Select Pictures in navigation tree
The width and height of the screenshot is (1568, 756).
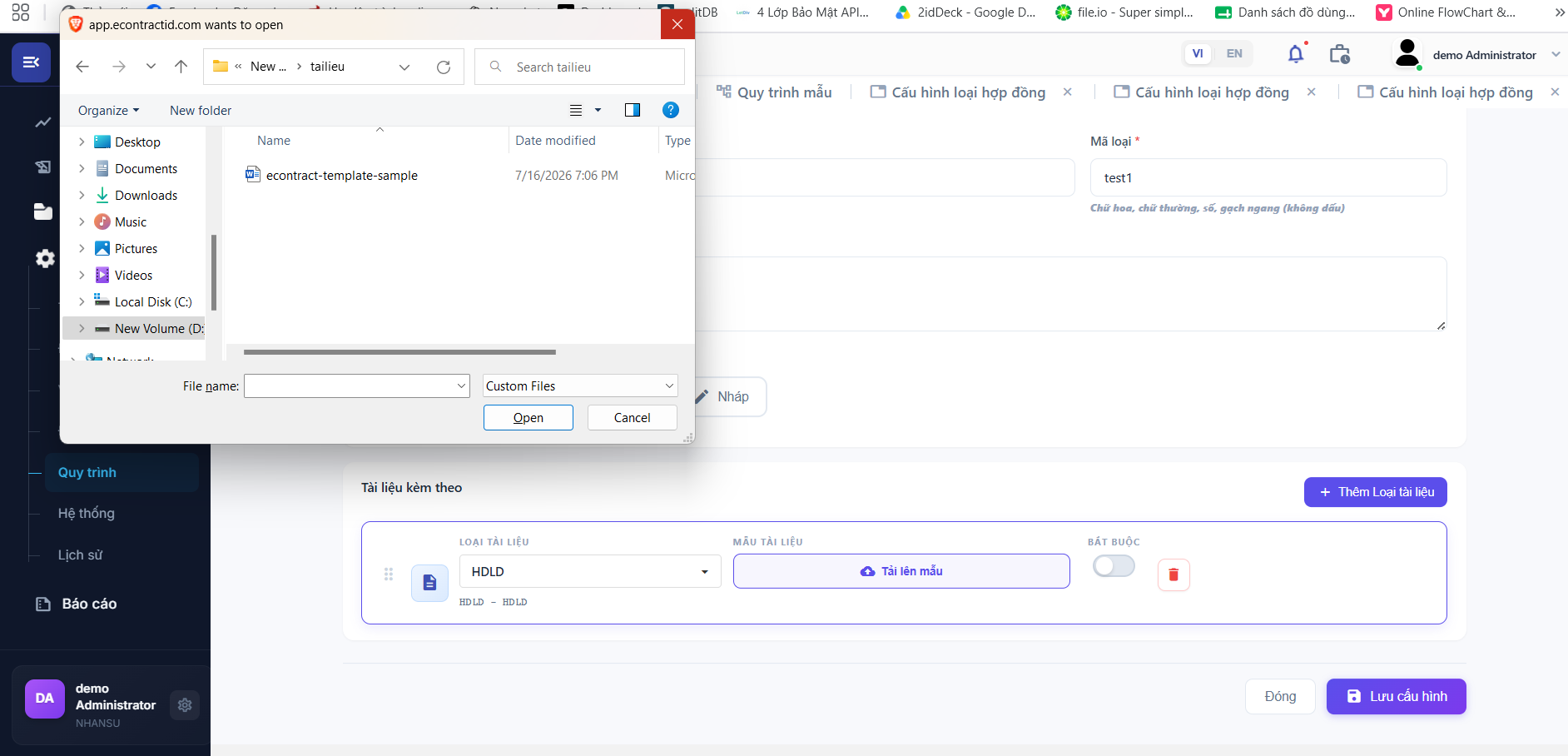pos(136,249)
